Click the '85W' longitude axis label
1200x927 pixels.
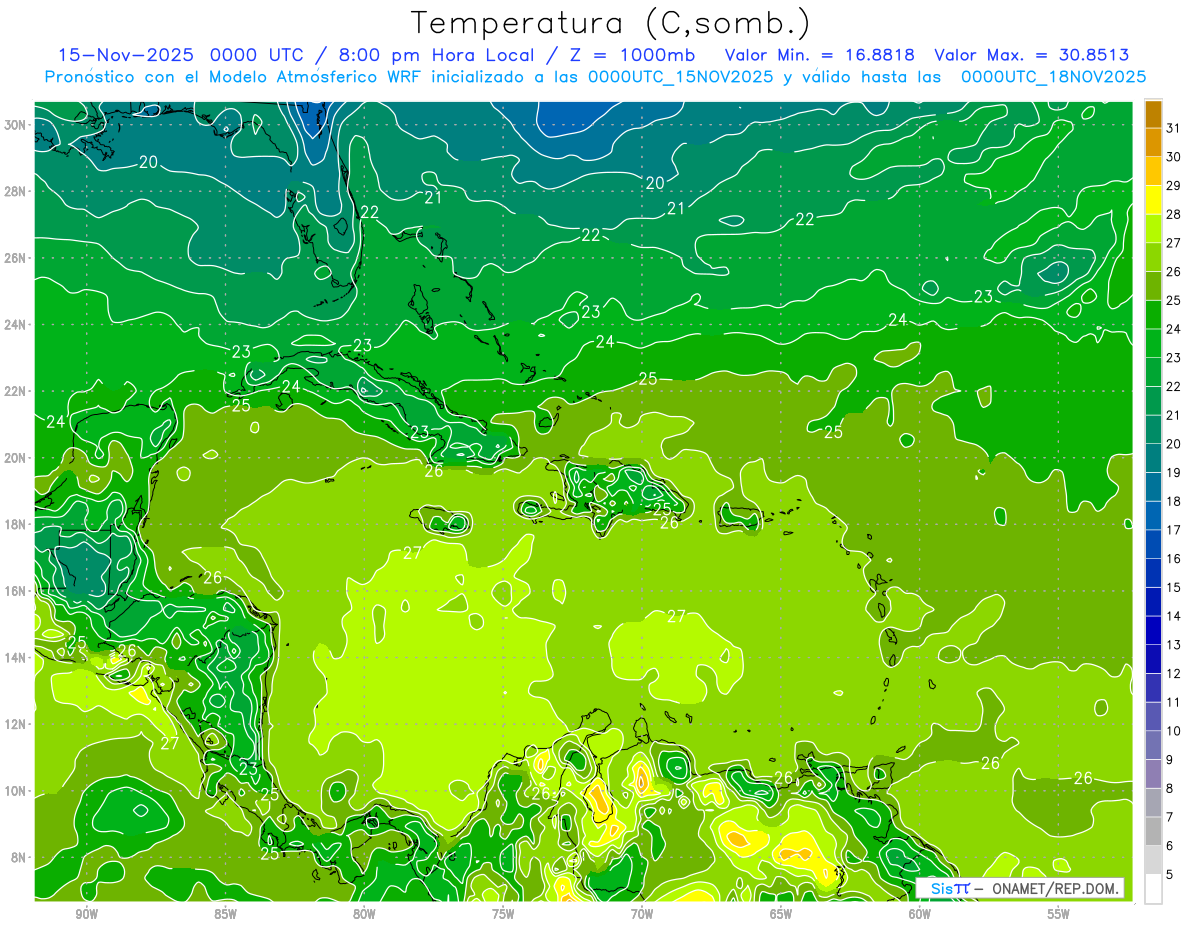[x=226, y=915]
